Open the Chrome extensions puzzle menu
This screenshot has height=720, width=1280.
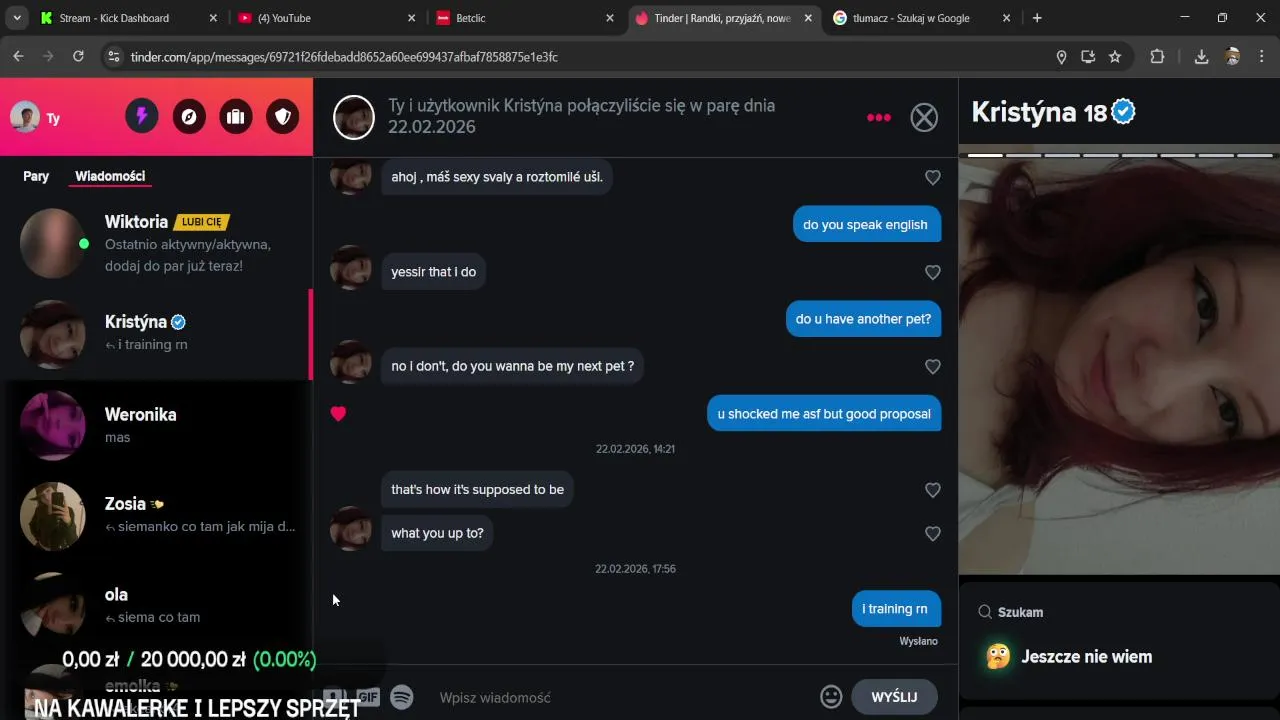click(x=1157, y=57)
